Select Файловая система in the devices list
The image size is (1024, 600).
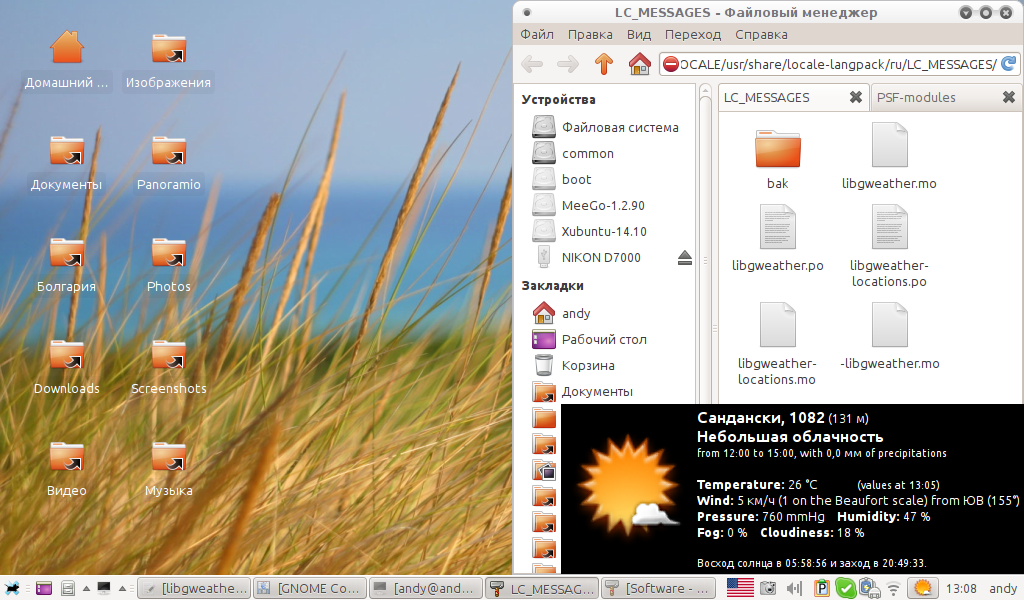(x=619, y=128)
